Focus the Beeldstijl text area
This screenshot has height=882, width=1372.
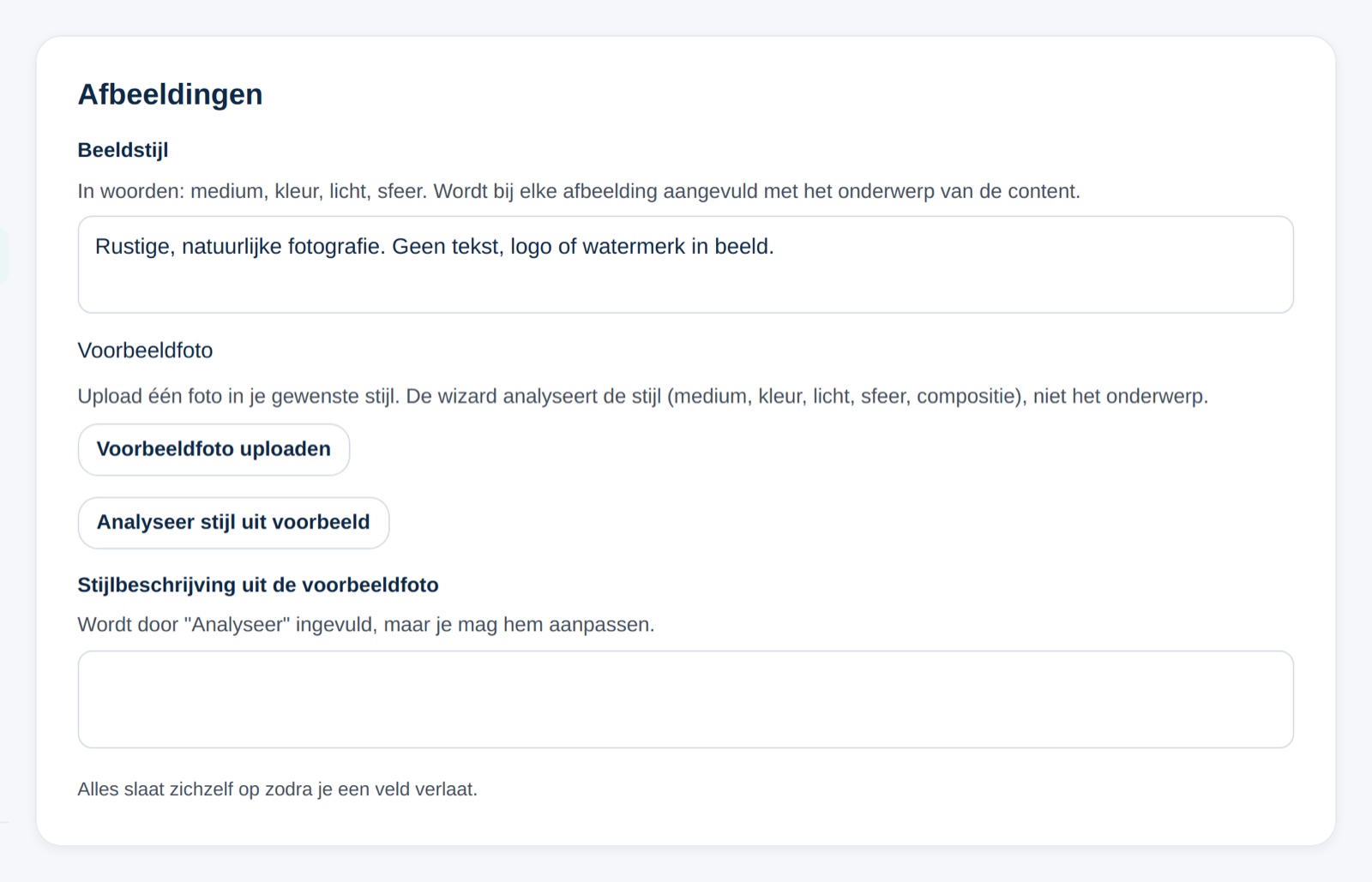(x=686, y=265)
